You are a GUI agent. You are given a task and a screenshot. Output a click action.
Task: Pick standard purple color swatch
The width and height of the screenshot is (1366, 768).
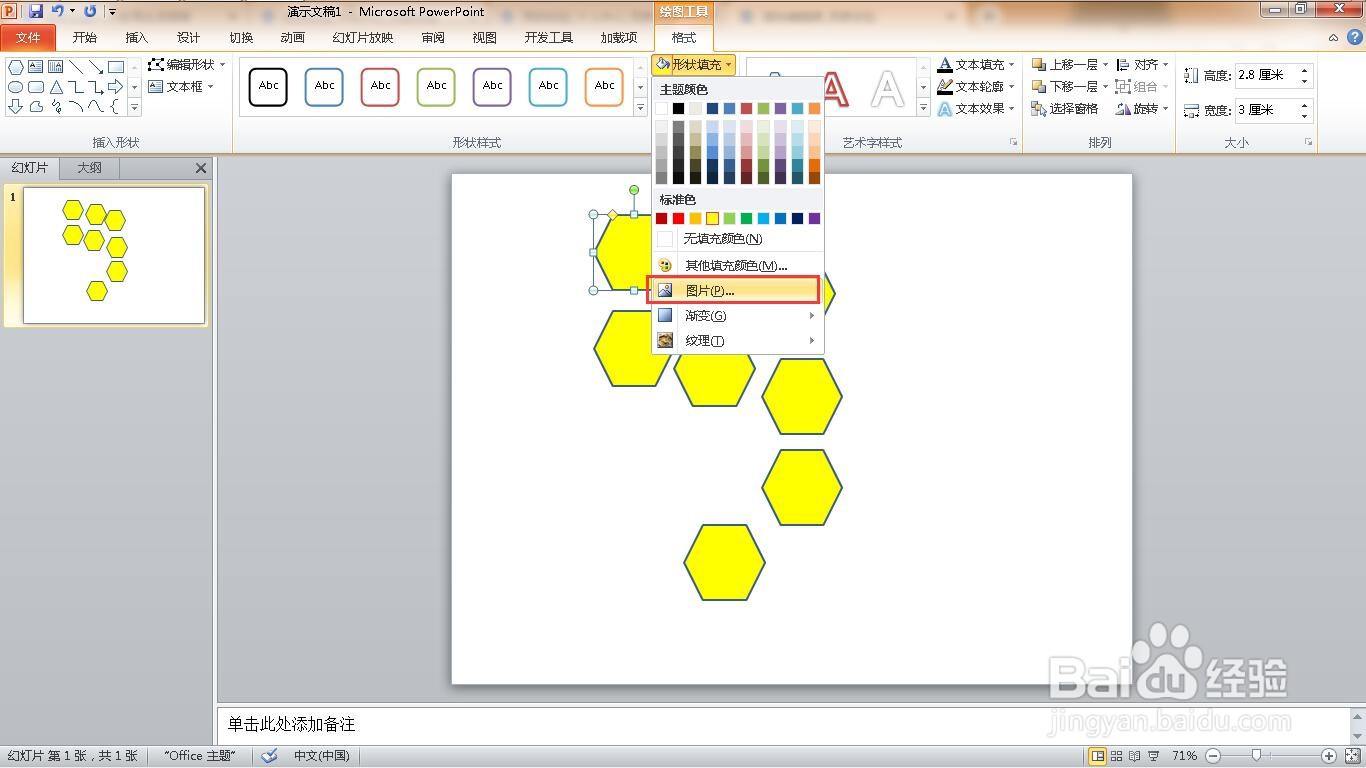click(815, 219)
